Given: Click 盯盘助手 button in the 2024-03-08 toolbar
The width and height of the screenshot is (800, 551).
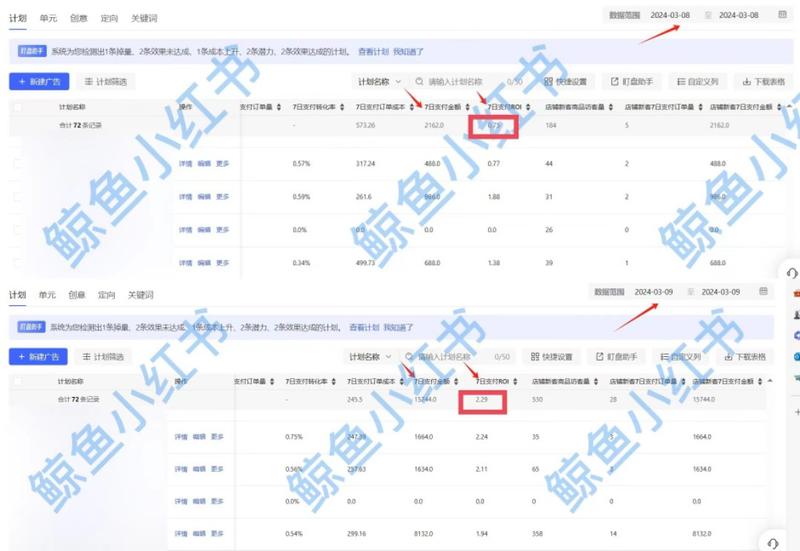Looking at the screenshot, I should (x=632, y=82).
